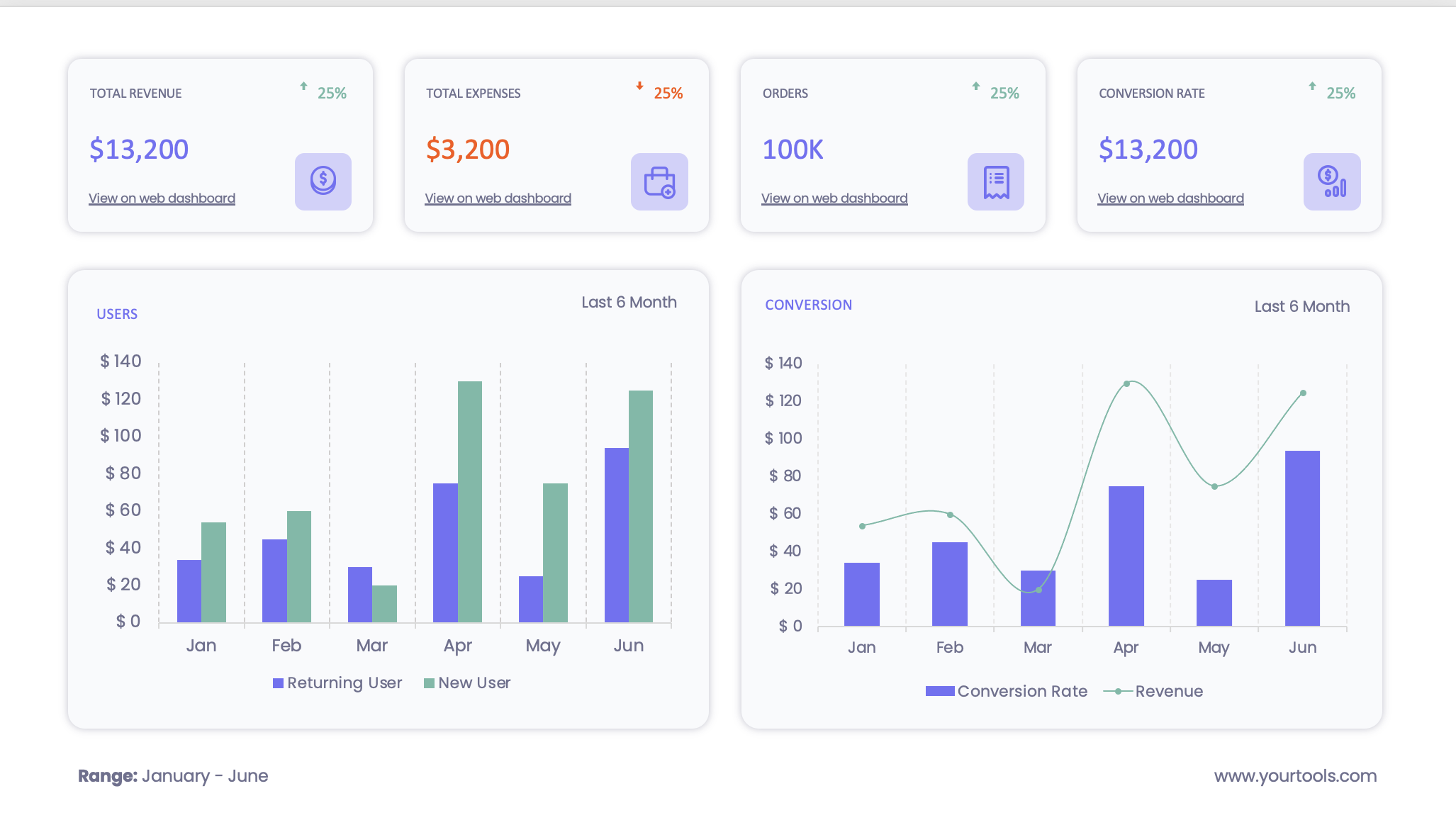Click the Feb revenue data point on line
Screen dimensions: 1456x825
pos(950,515)
